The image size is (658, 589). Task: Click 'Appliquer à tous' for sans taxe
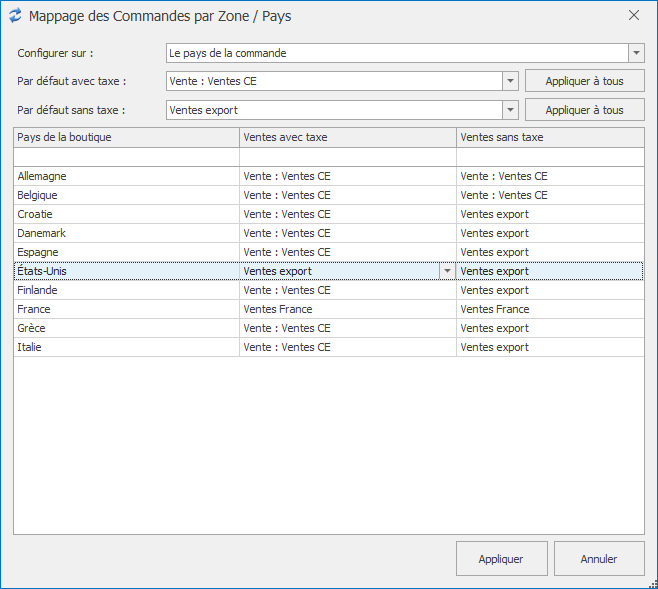[x=584, y=110]
